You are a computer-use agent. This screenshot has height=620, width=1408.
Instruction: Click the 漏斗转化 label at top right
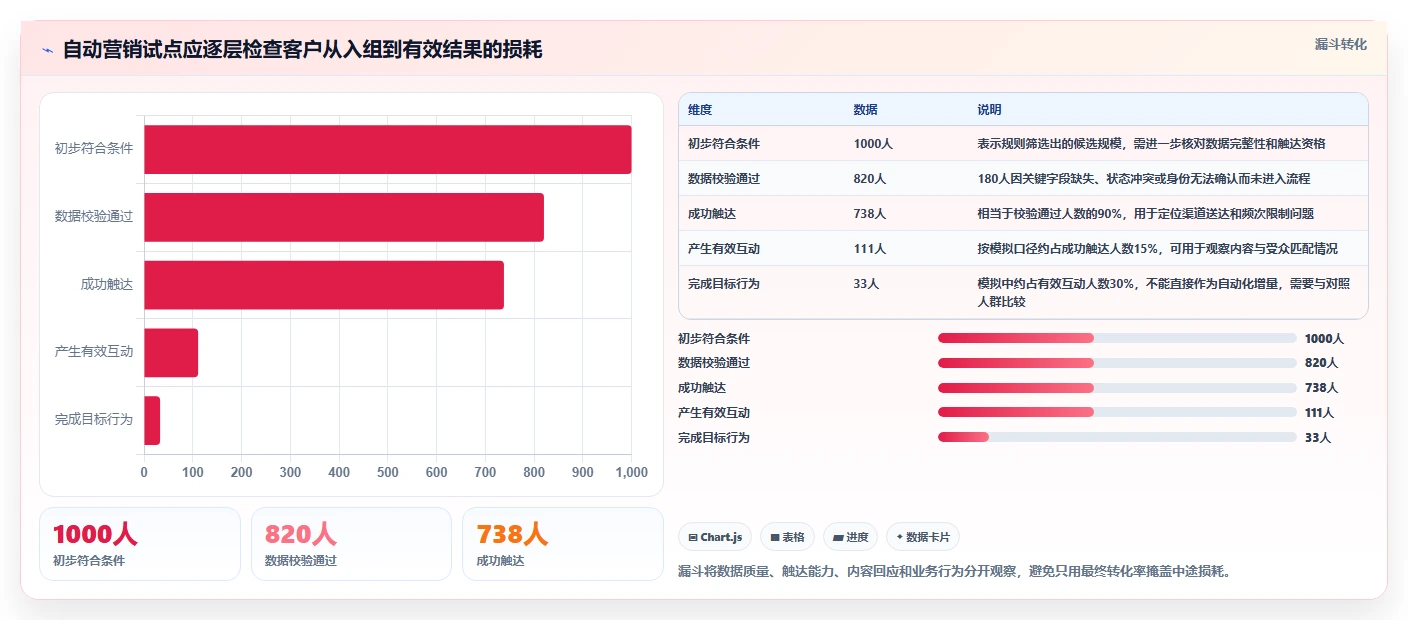tap(1340, 44)
